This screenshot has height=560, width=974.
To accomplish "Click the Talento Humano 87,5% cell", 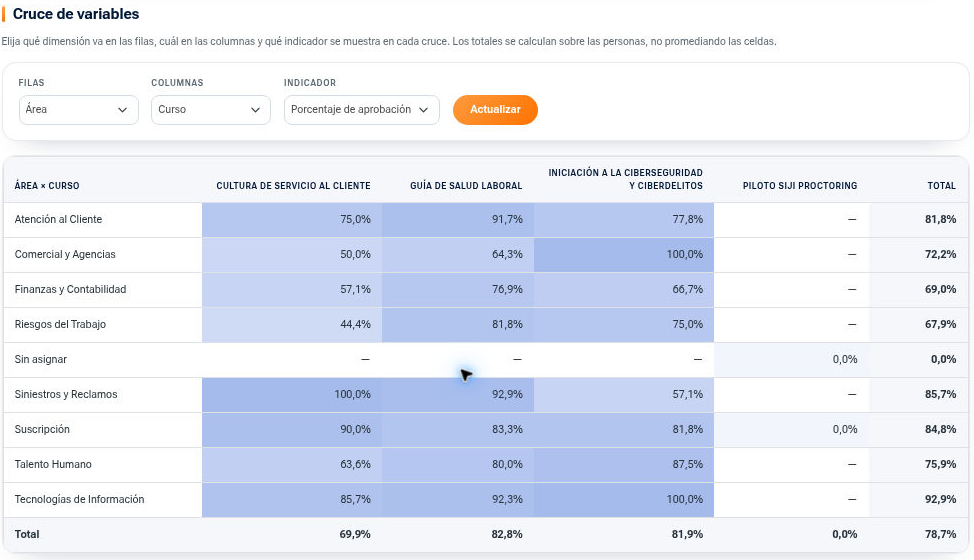I will tap(624, 465).
